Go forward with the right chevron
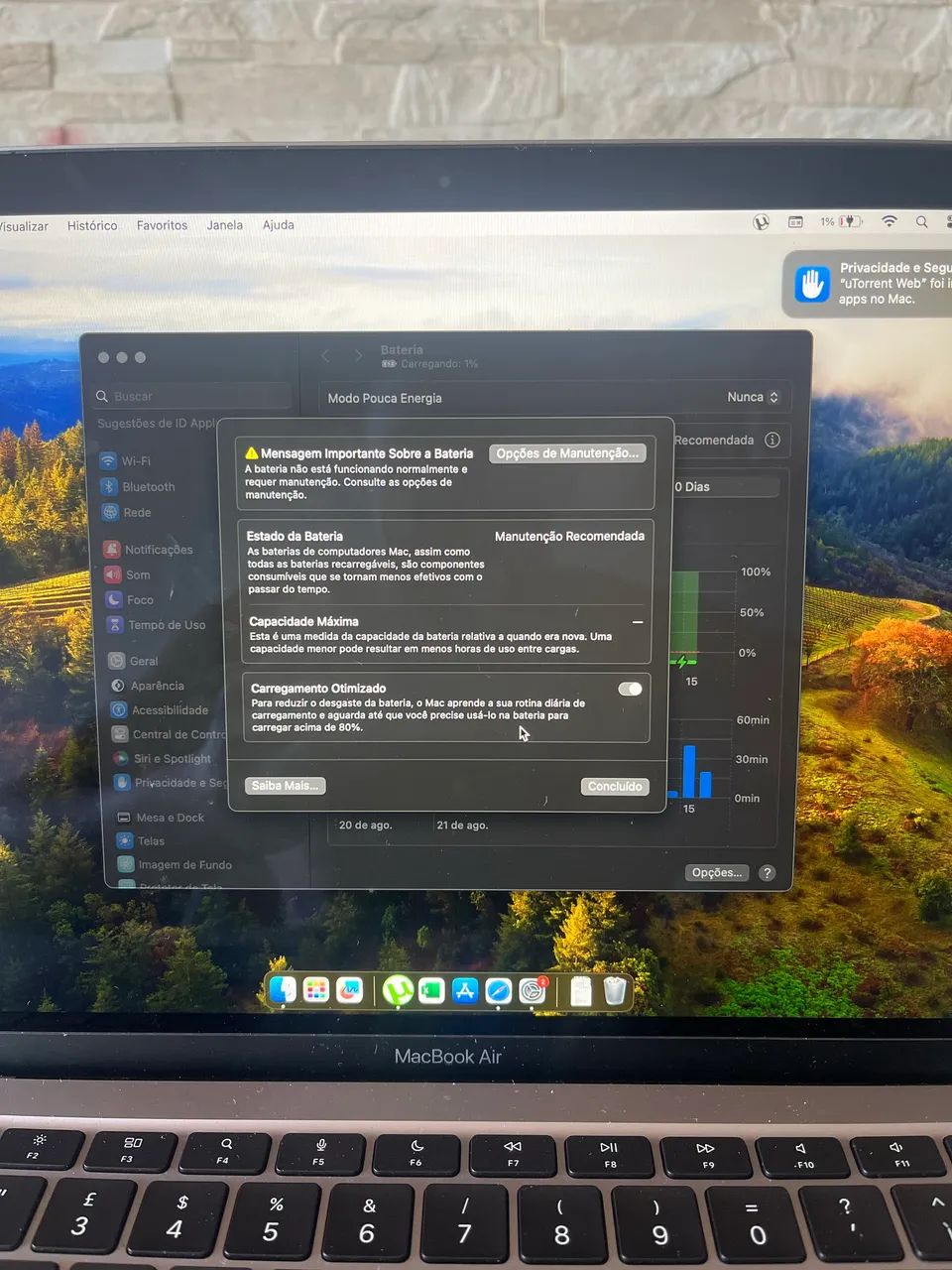The width and height of the screenshot is (952, 1270). point(359,355)
